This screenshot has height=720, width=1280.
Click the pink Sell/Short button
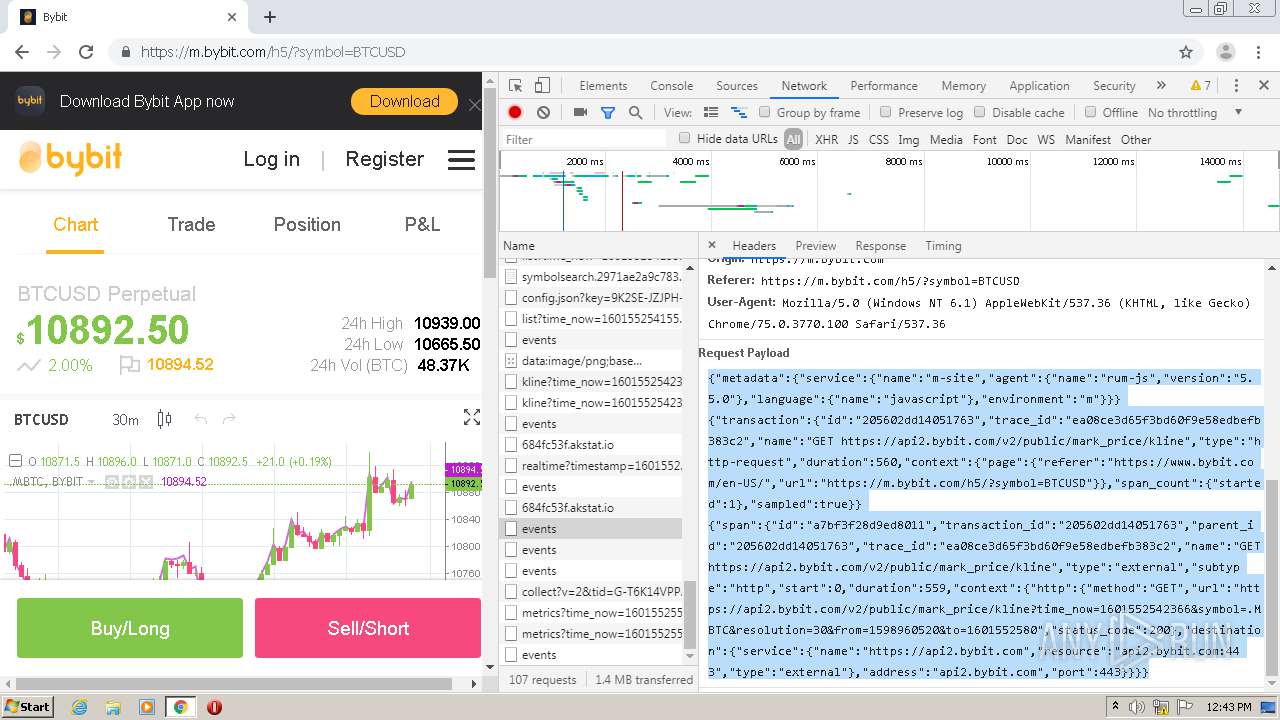(368, 628)
